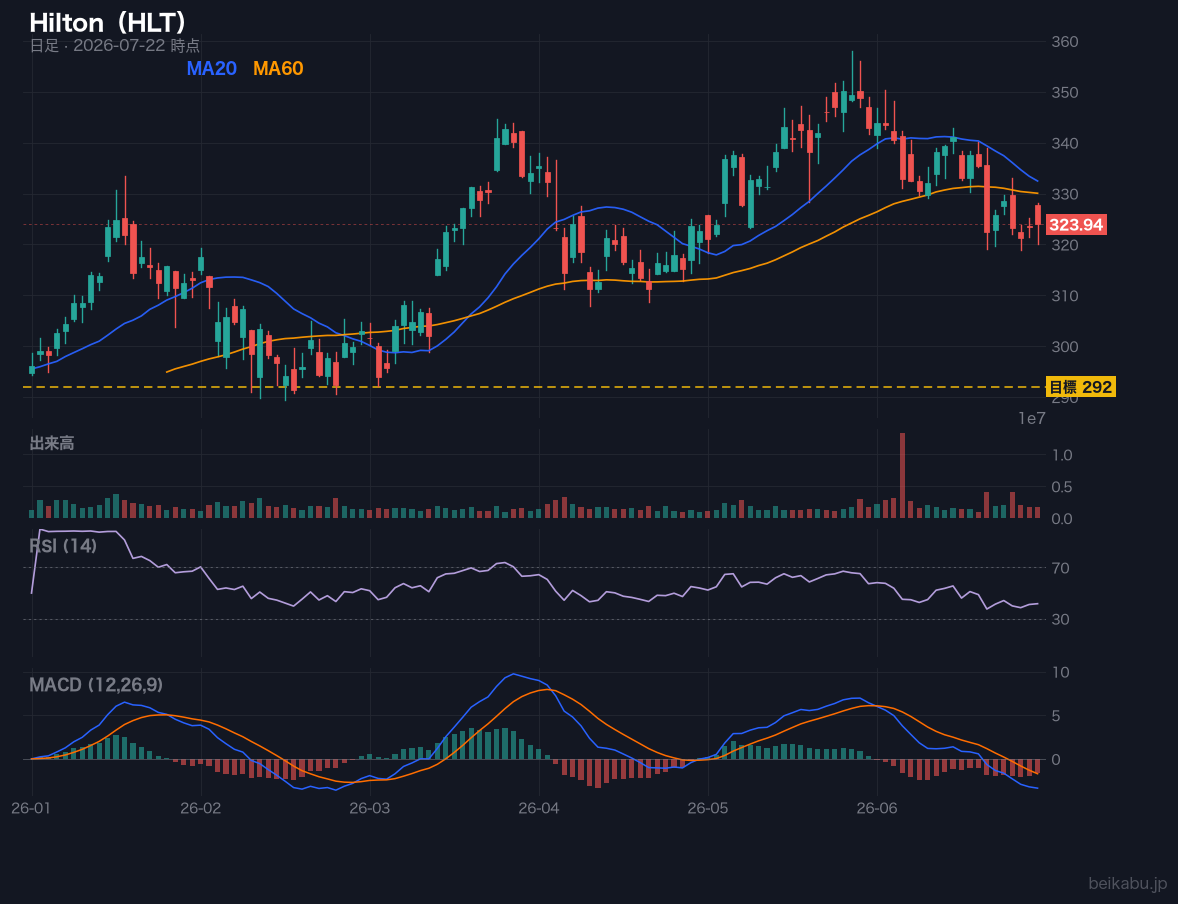This screenshot has width=1178, height=904.
Task: Click the 日足 2026-07-22 時点 subtitle
Action: (x=114, y=46)
